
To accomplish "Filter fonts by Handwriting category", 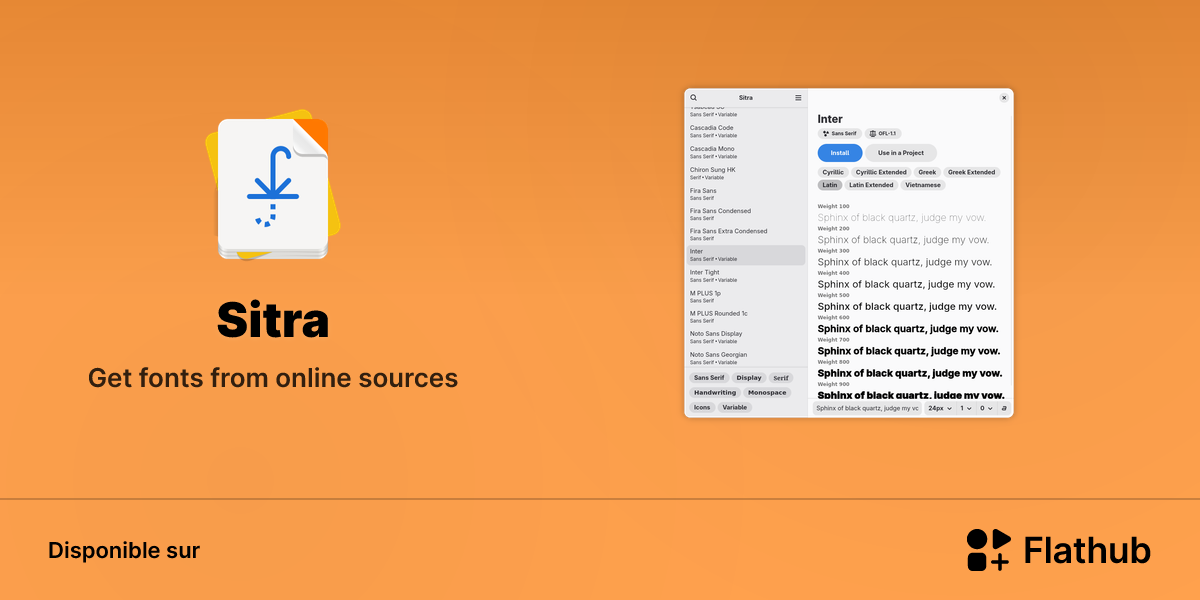I will click(x=715, y=393).
